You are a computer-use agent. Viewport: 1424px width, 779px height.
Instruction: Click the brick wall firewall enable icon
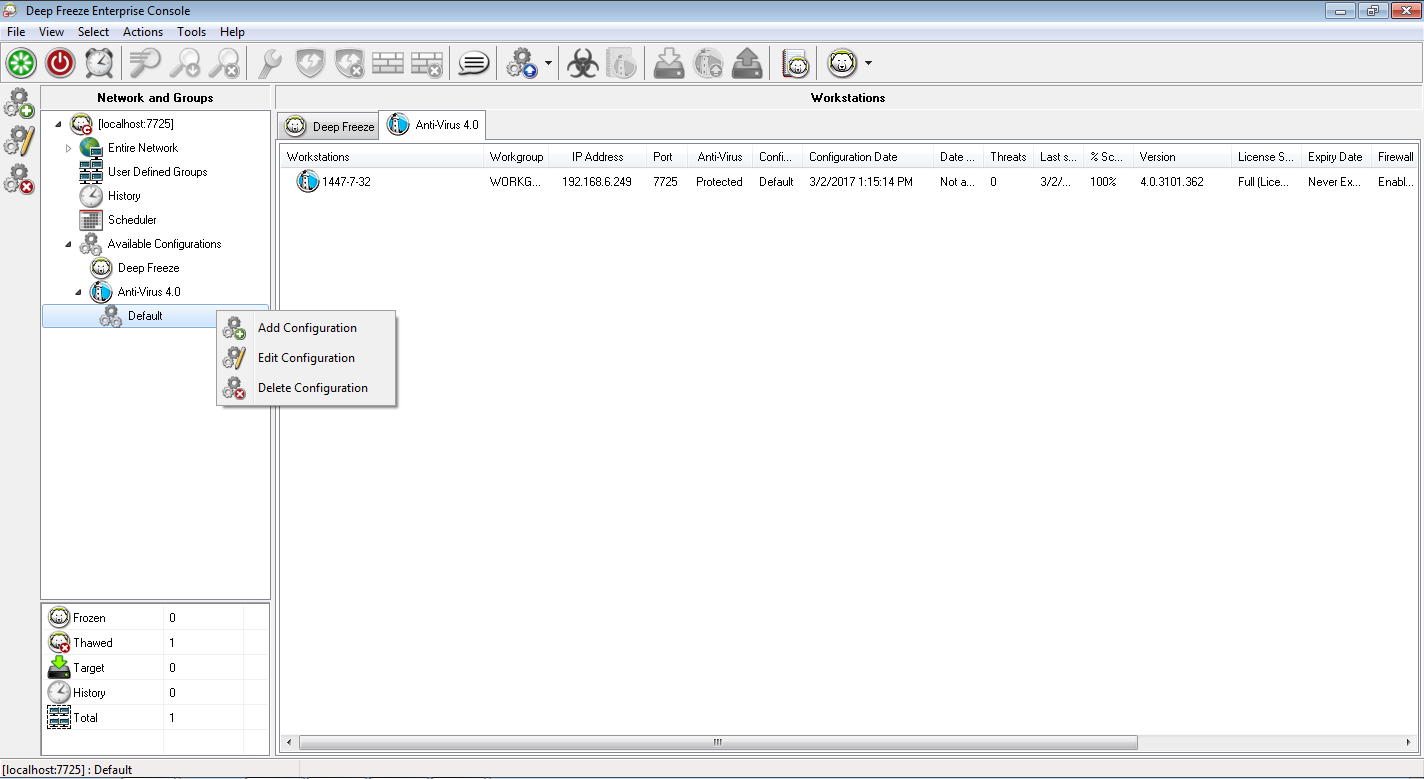click(x=388, y=63)
